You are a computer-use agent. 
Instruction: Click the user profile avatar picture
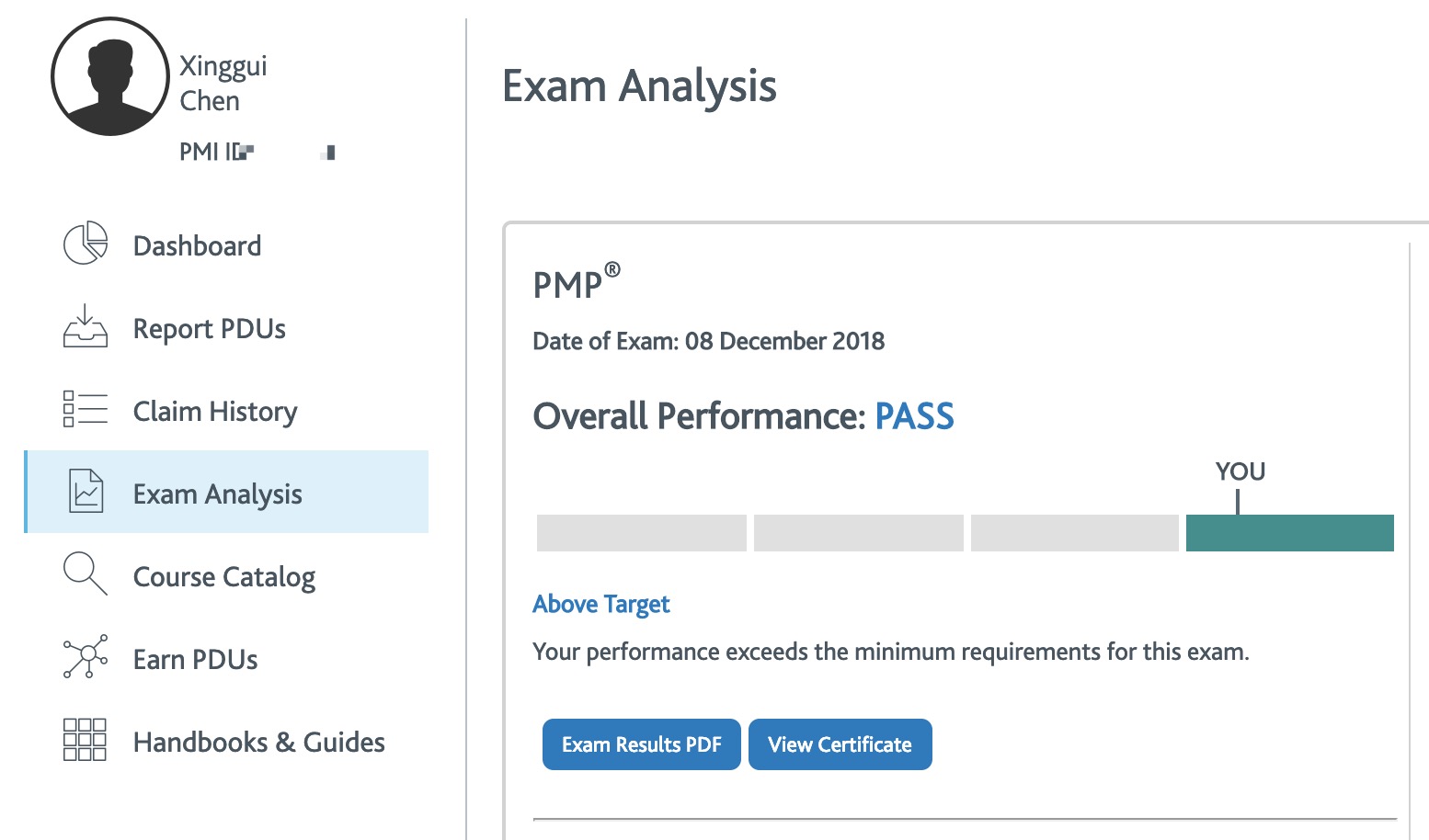click(x=110, y=76)
